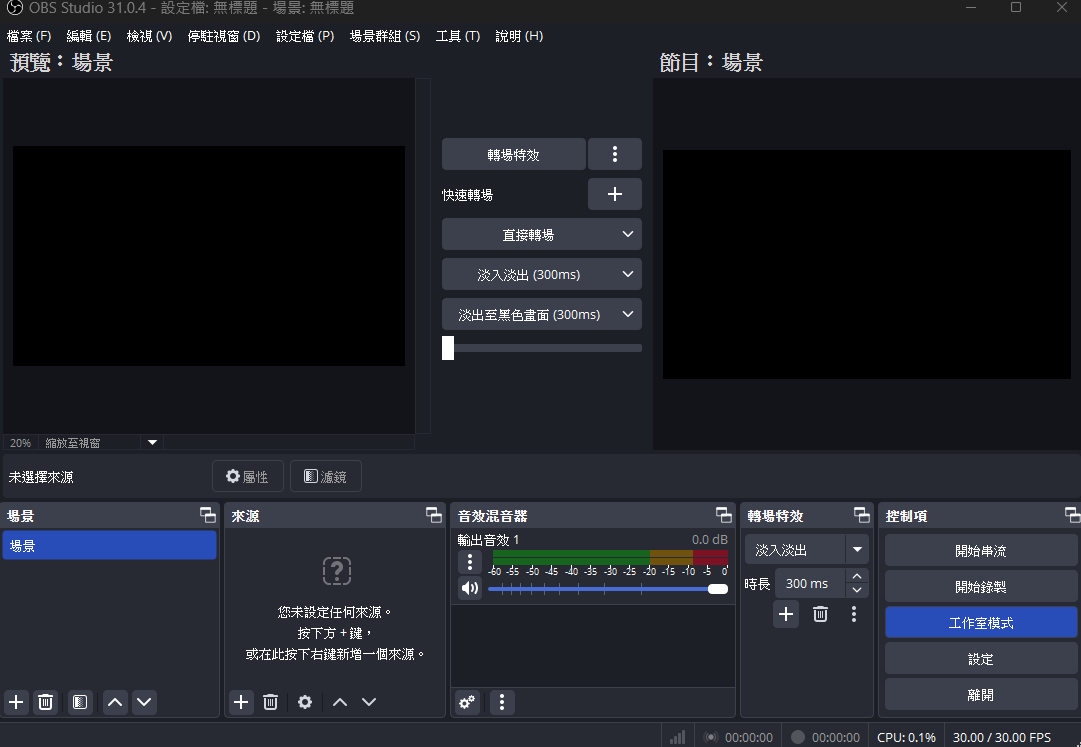Image resolution: width=1081 pixels, height=747 pixels.
Task: Open the preview zoom 縮放至視窗 dropdown
Action: tap(153, 442)
